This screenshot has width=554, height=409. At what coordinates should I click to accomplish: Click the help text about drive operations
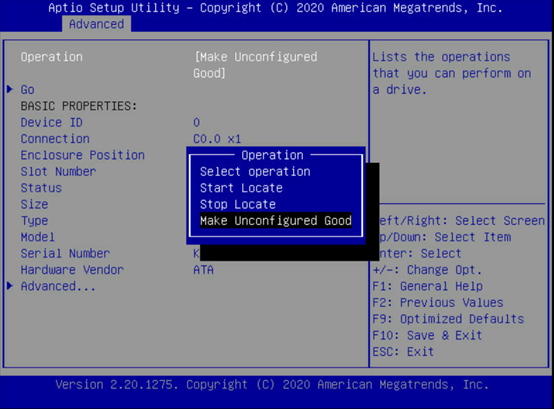[452, 73]
